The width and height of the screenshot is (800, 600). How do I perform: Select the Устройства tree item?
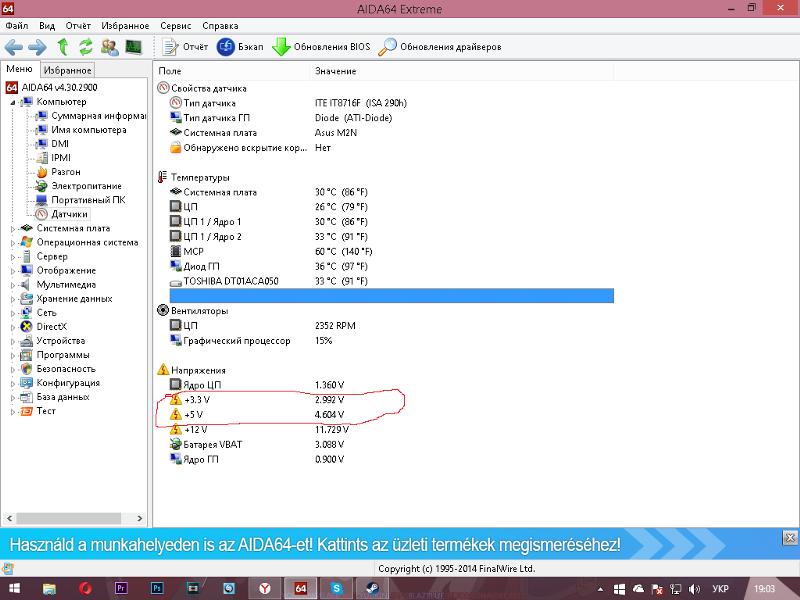click(60, 341)
